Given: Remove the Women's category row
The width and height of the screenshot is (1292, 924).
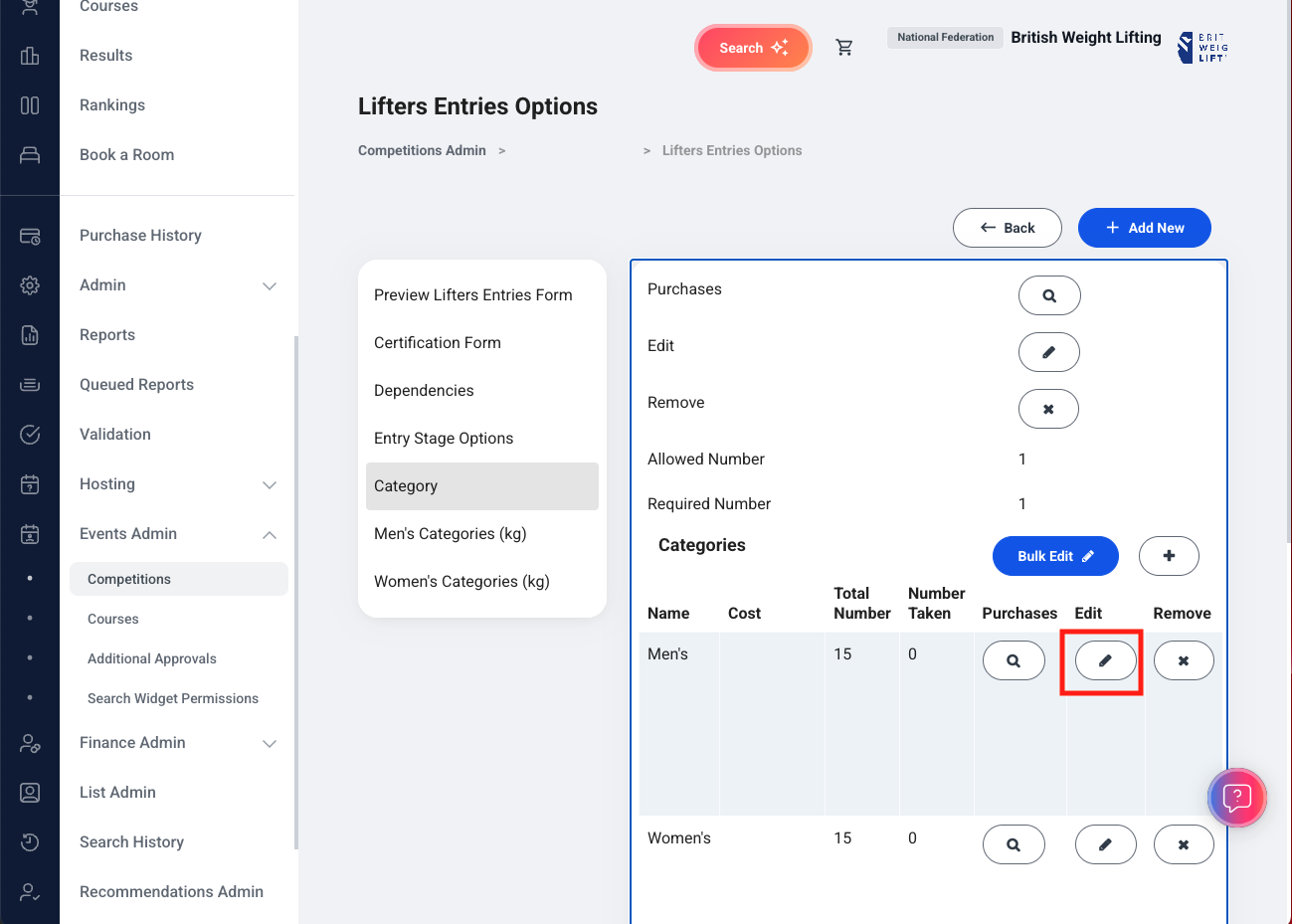Looking at the screenshot, I should 1184,844.
